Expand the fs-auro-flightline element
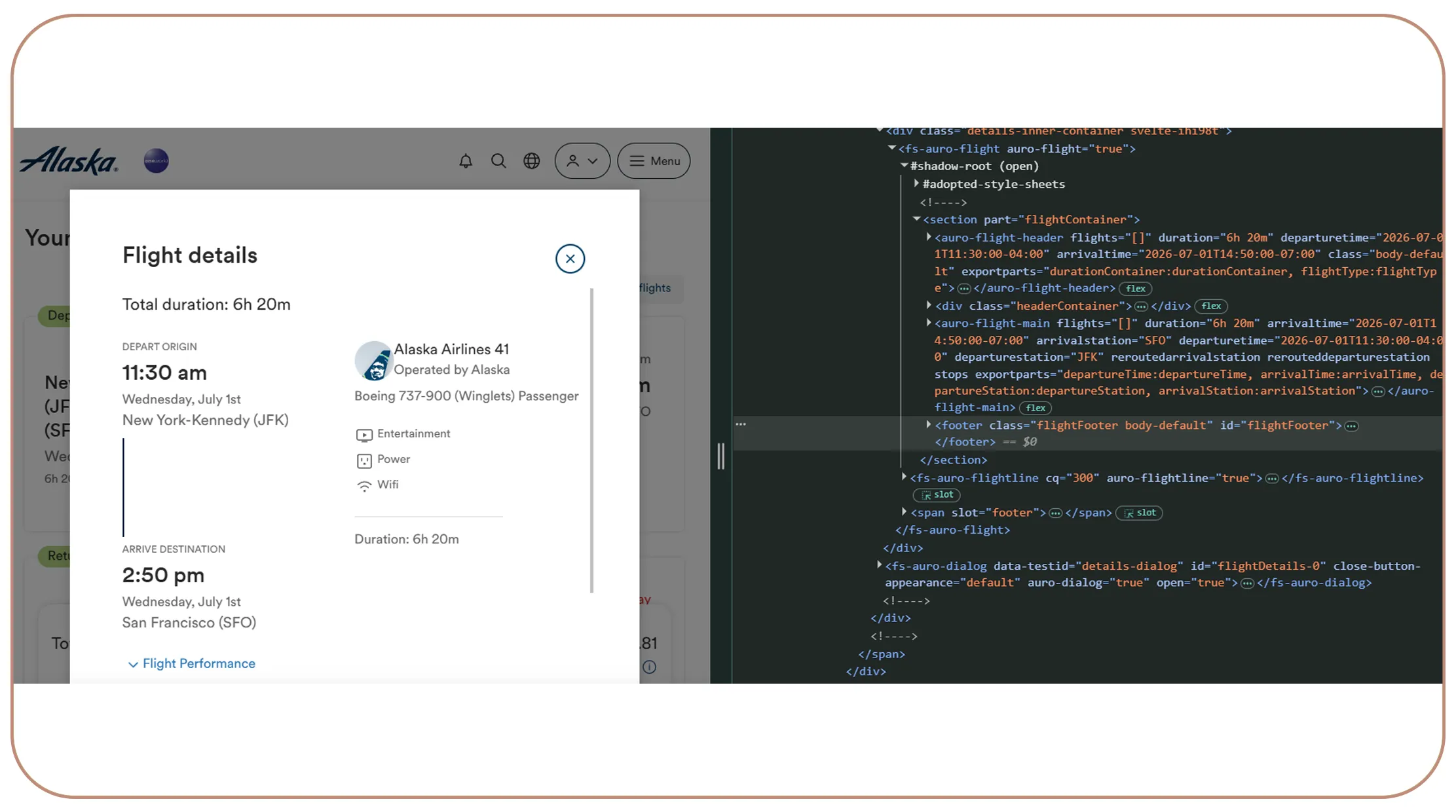Screen dimensions: 1456x812 [904, 477]
